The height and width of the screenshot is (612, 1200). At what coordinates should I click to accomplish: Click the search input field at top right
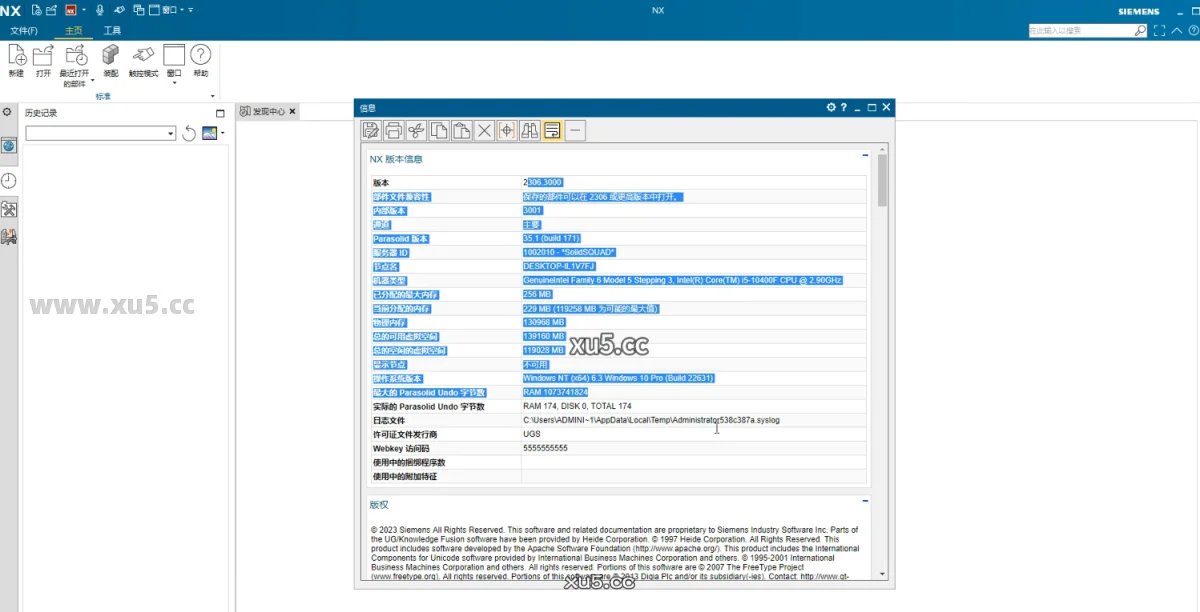1080,31
